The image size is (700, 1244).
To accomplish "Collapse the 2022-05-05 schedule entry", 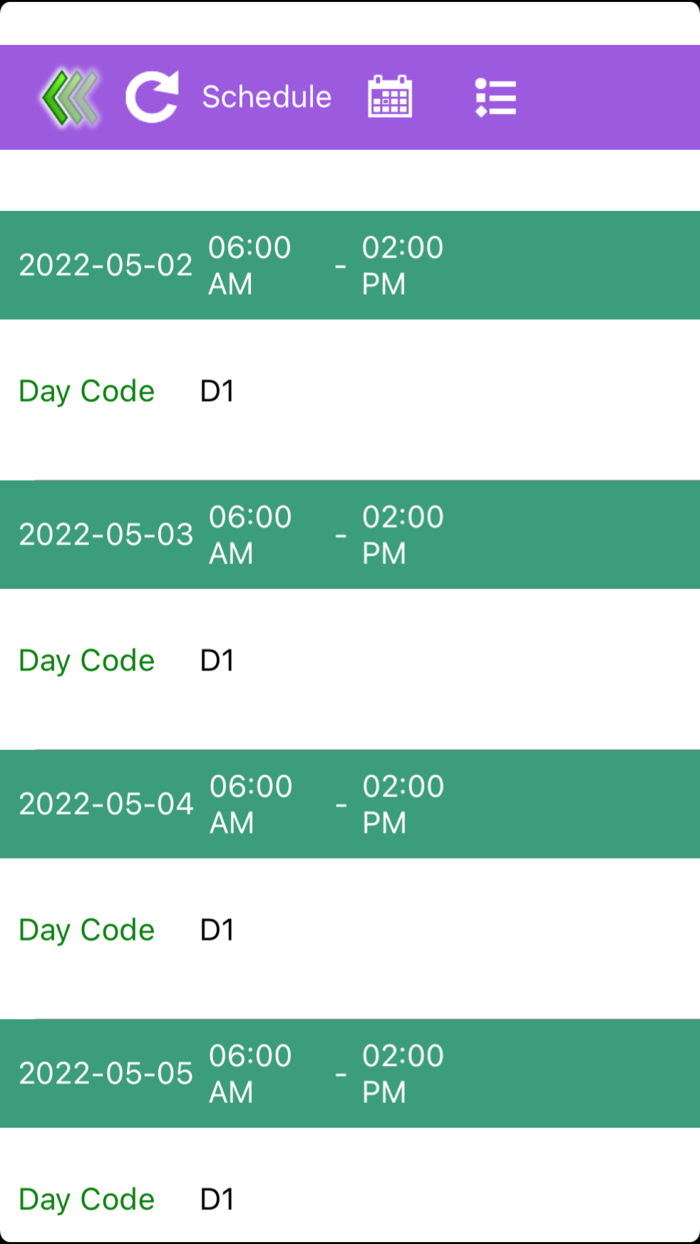I will (350, 1073).
